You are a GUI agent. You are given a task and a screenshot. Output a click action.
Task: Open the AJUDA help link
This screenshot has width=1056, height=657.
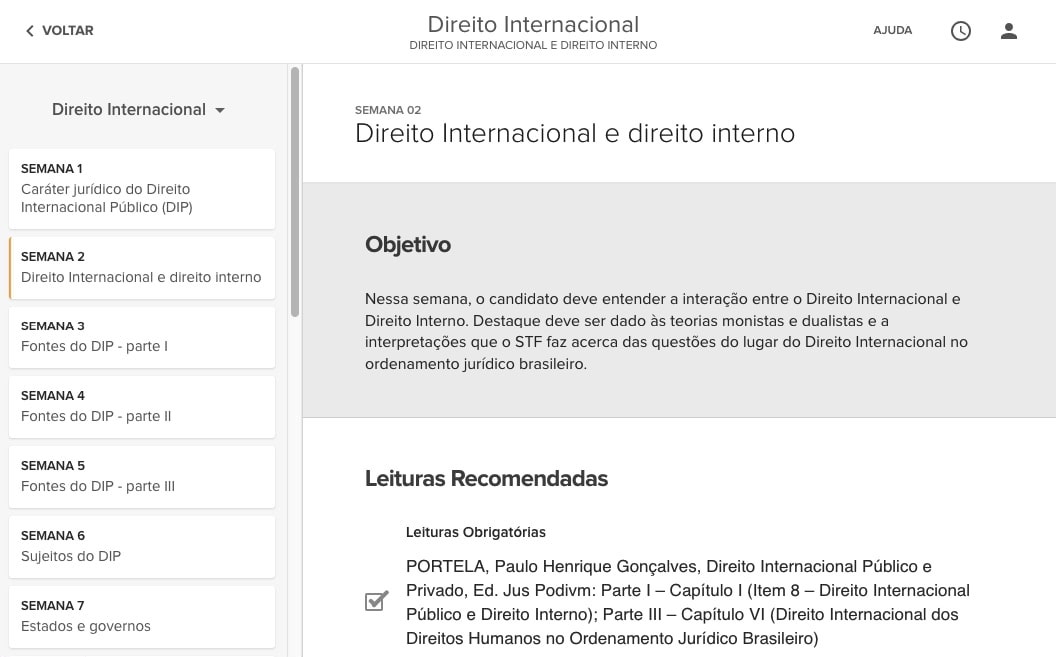(892, 30)
